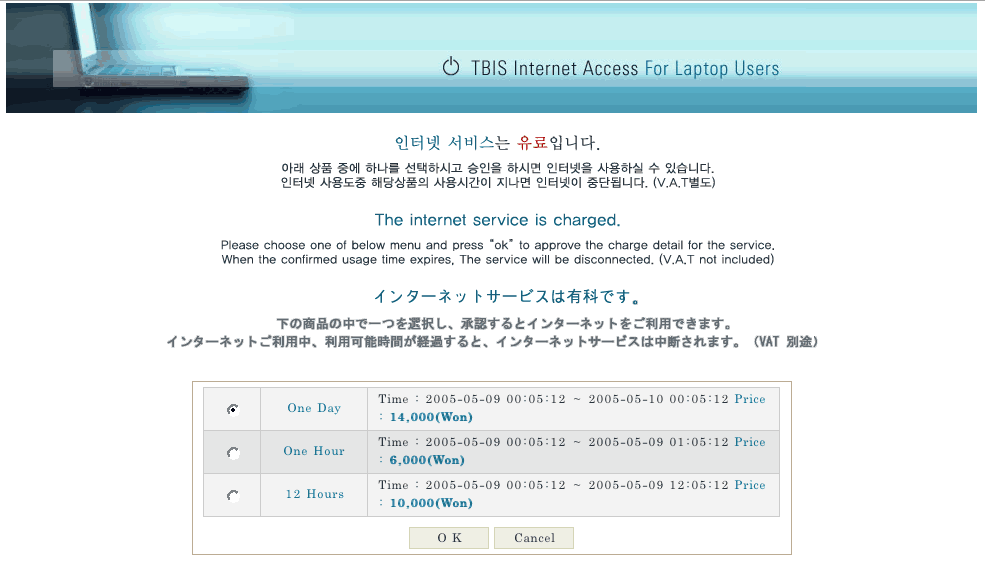Select the One Day radio button
The height and width of the screenshot is (573, 985).
click(233, 409)
